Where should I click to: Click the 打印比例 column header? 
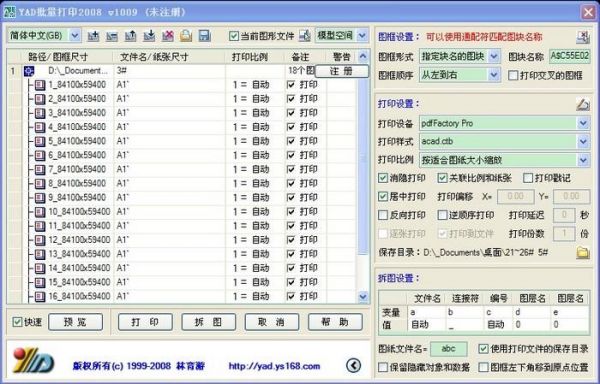pyautogui.click(x=255, y=57)
